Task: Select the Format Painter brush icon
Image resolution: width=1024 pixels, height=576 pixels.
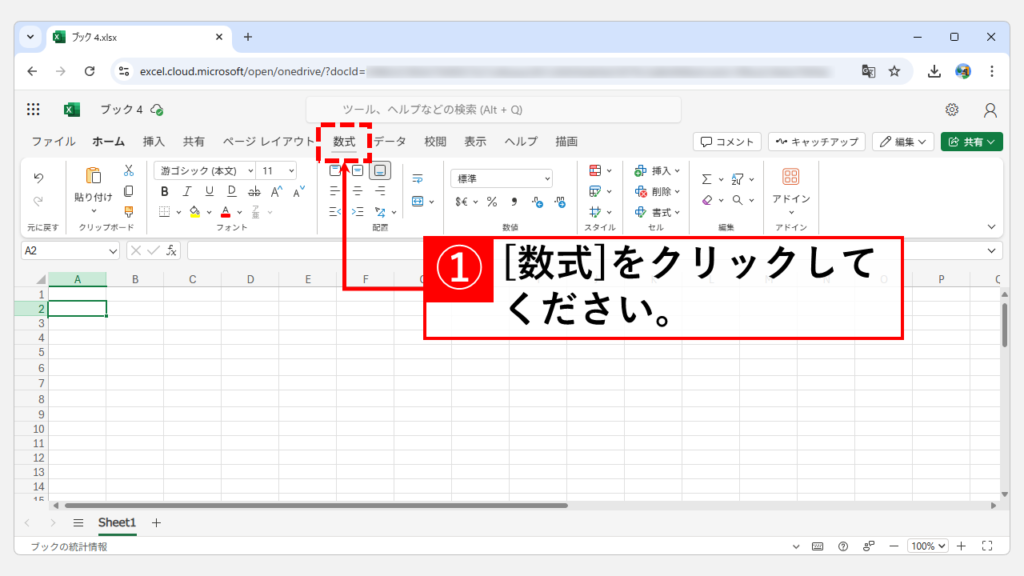Action: (x=128, y=211)
